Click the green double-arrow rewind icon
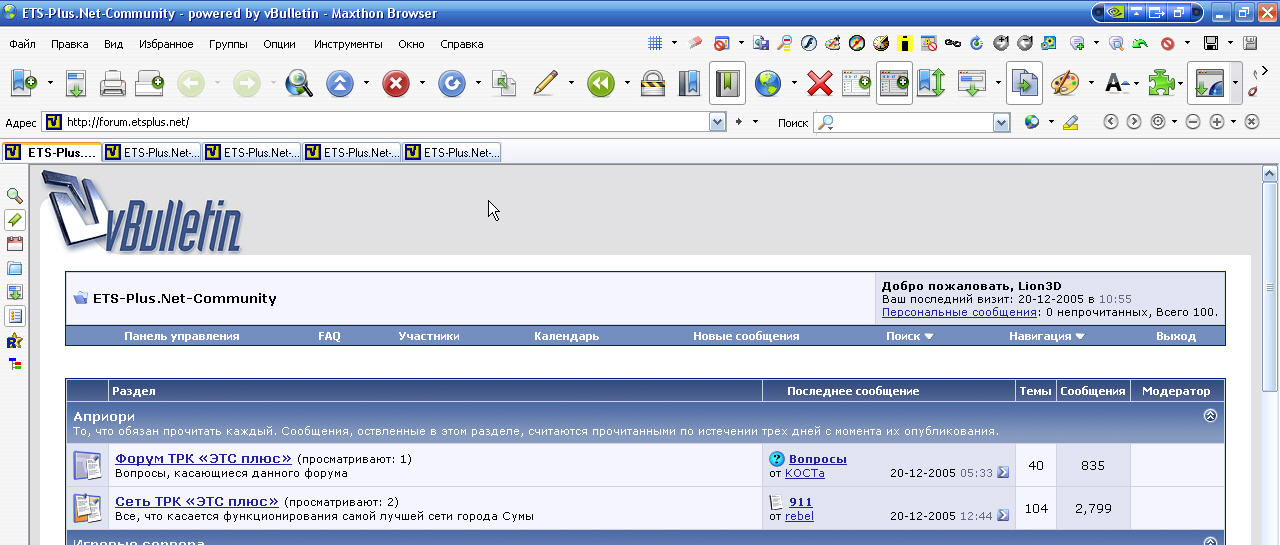Image resolution: width=1280 pixels, height=545 pixels. click(x=600, y=84)
